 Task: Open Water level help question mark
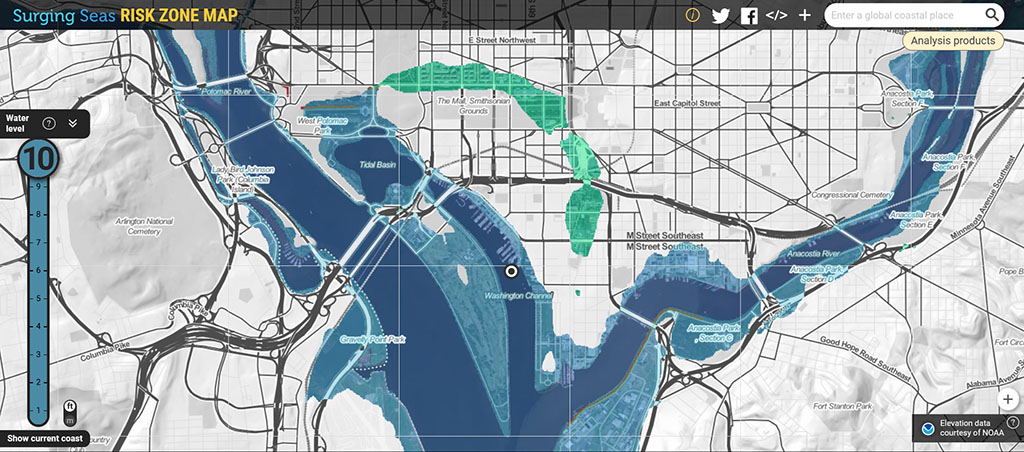pos(48,124)
